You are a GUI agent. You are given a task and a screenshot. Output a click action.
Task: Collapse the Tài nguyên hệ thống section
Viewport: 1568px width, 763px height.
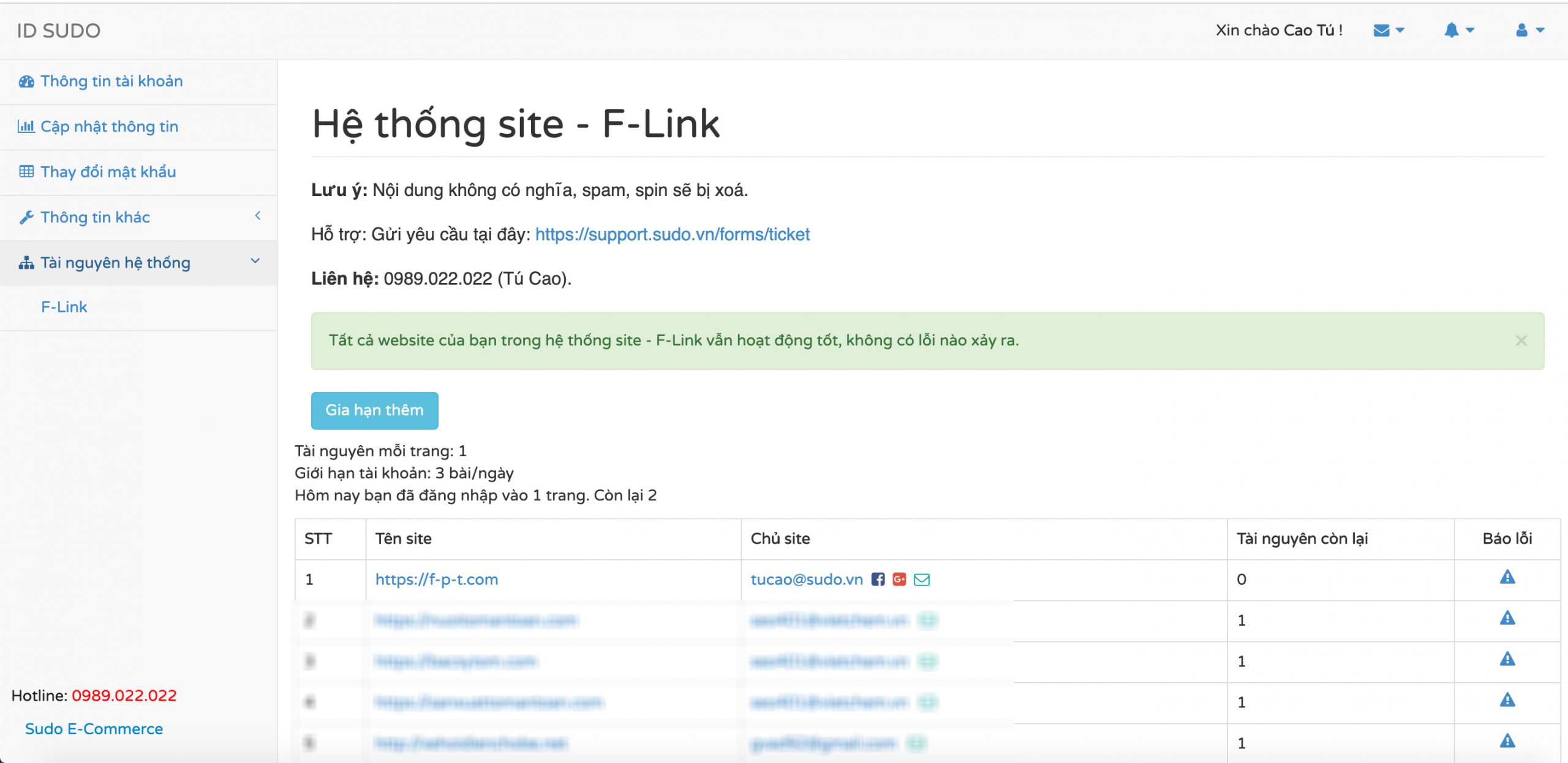(x=115, y=263)
